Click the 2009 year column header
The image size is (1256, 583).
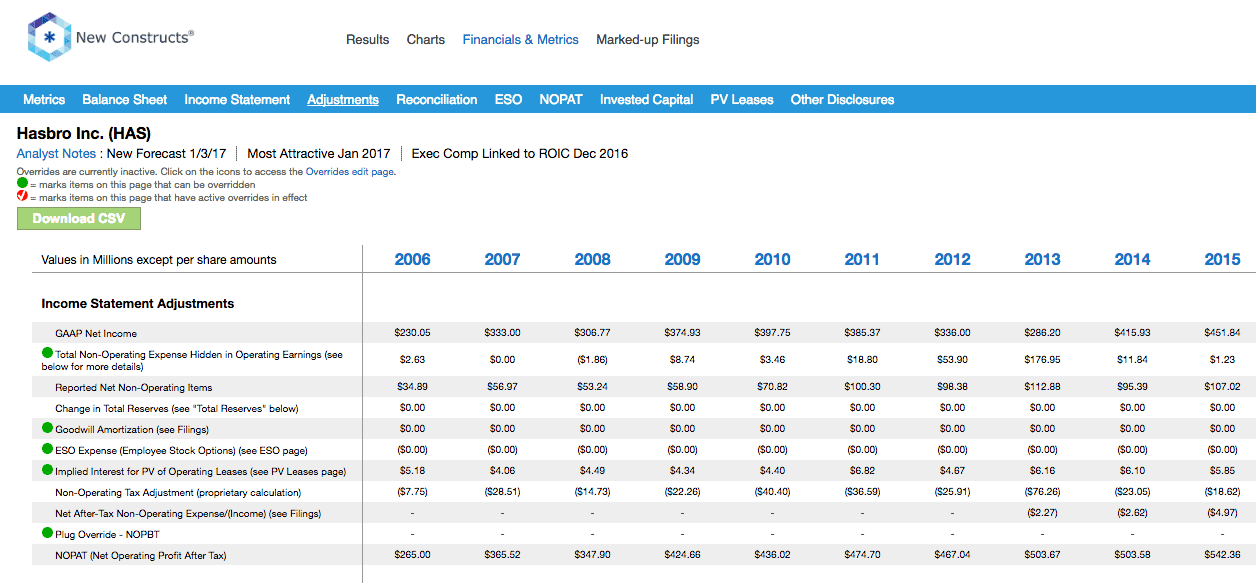[x=682, y=259]
